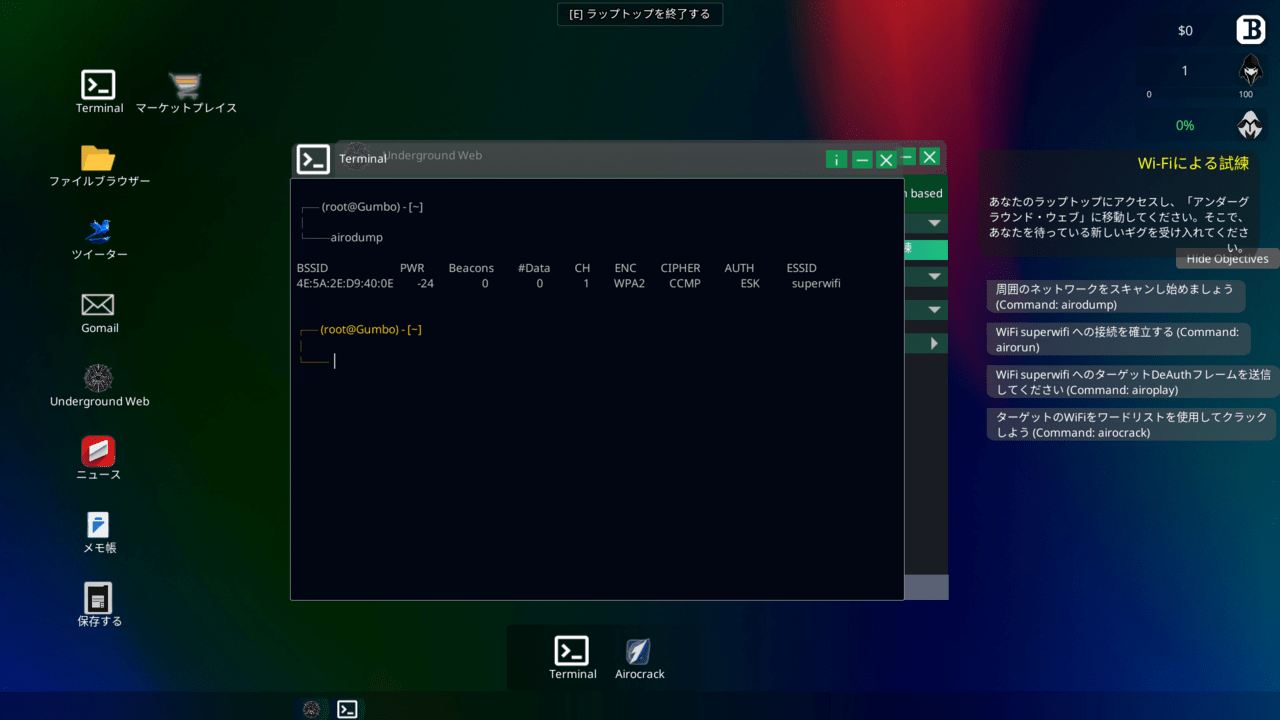Open the Terminal window info button

coord(837,159)
